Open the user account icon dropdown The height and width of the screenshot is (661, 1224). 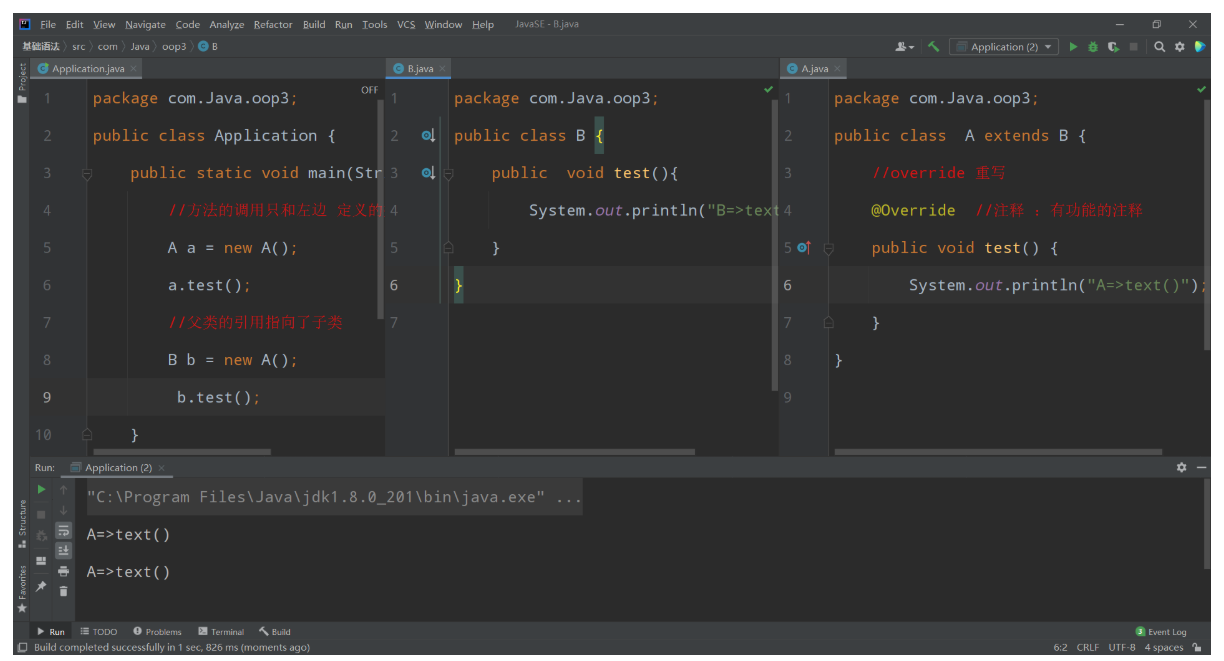905,47
